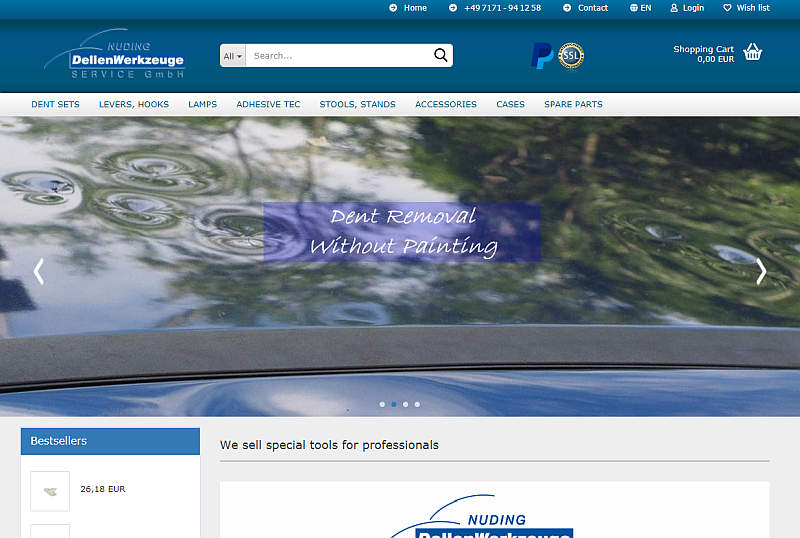The width and height of the screenshot is (800, 538).
Task: Open the Contact link
Action: [x=593, y=8]
